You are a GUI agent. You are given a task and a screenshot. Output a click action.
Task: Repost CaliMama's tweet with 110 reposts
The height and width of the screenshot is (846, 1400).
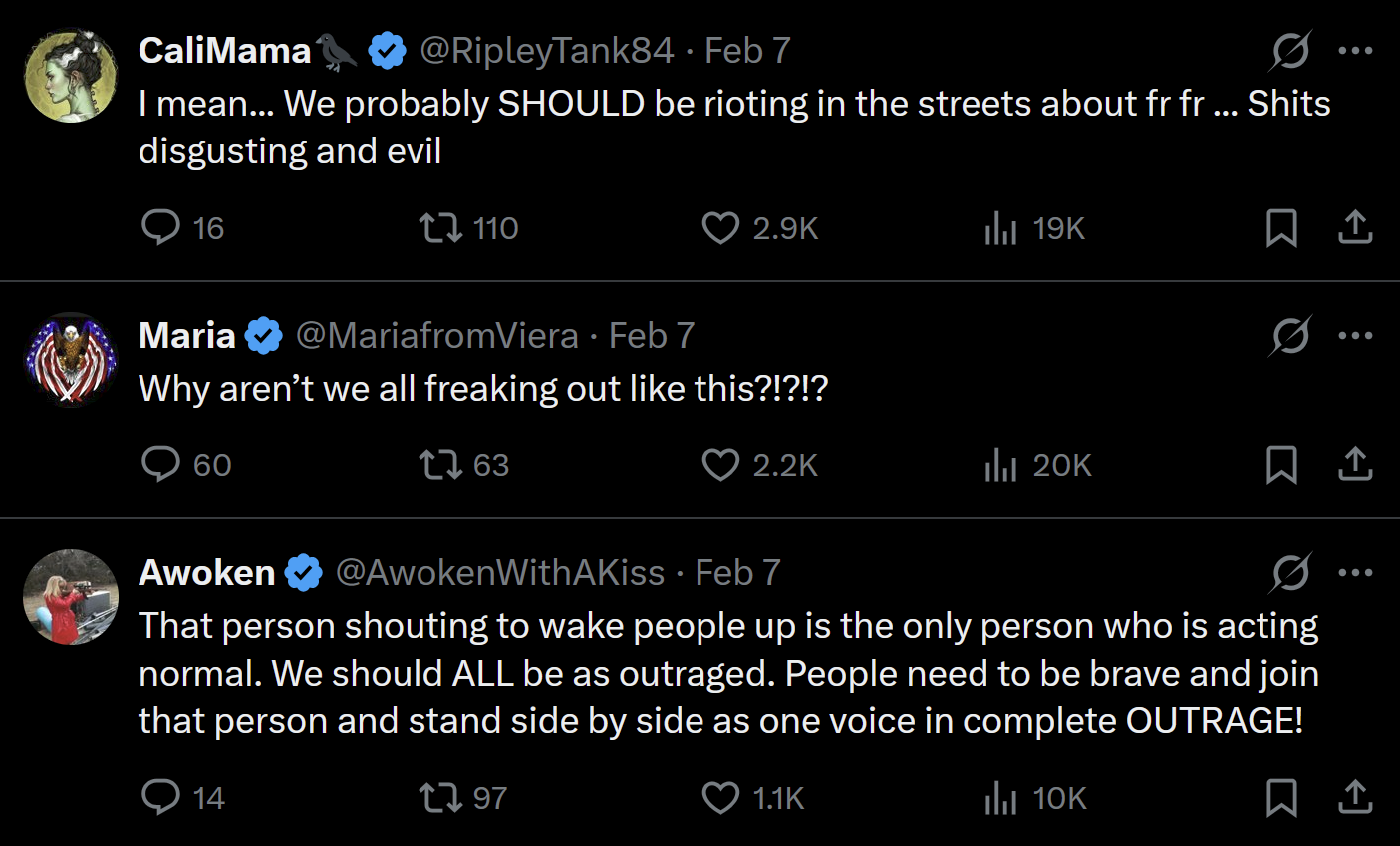(x=440, y=228)
